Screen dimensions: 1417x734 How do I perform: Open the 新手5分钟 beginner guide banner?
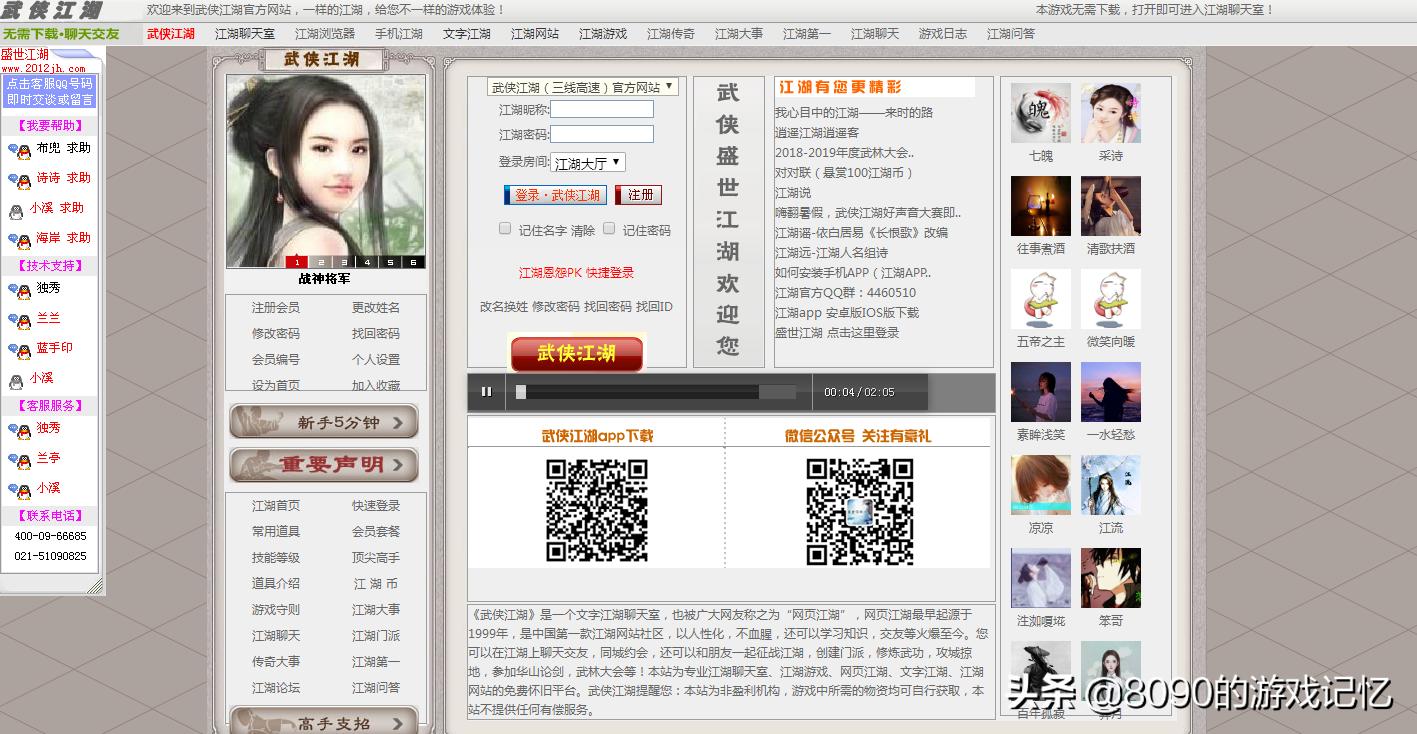pos(322,421)
